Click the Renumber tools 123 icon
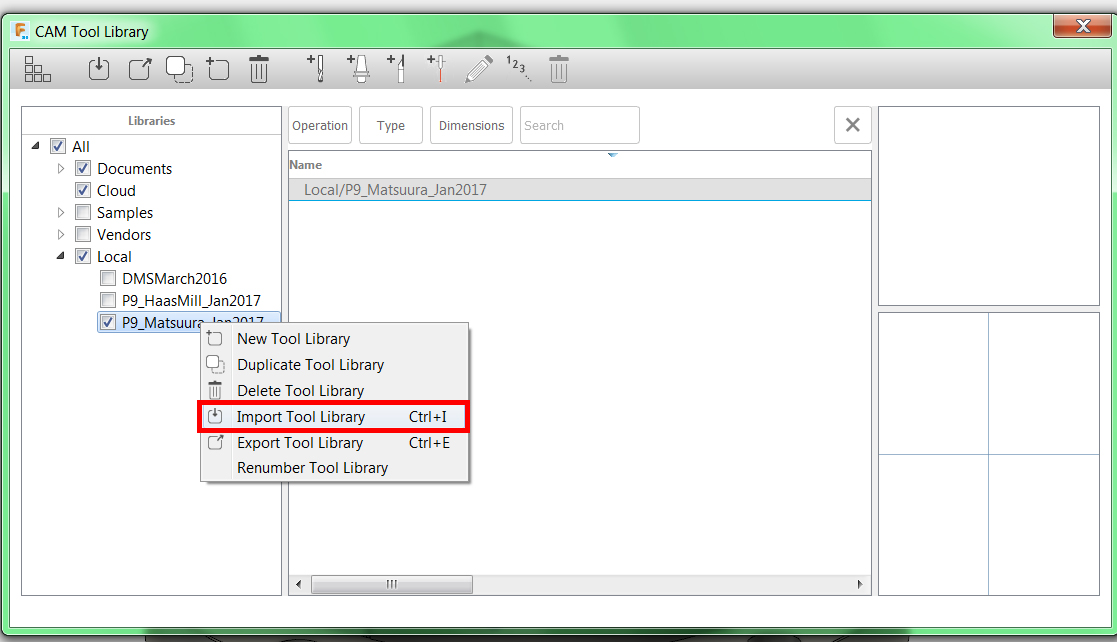The width and height of the screenshot is (1117, 642). tap(518, 68)
